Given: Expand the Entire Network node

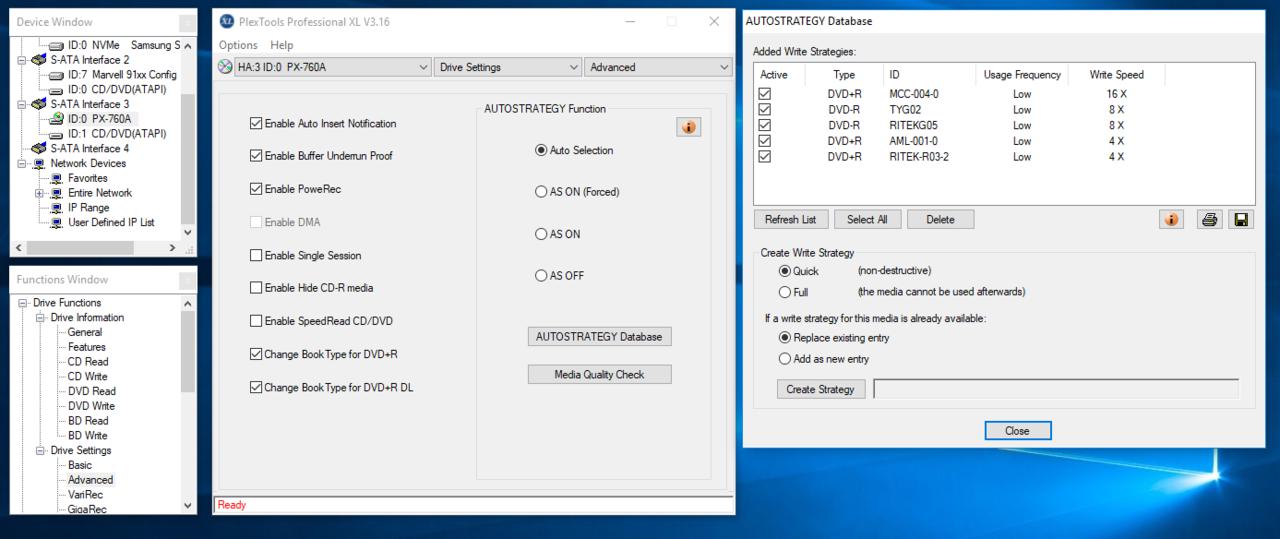Looking at the screenshot, I should point(39,193).
